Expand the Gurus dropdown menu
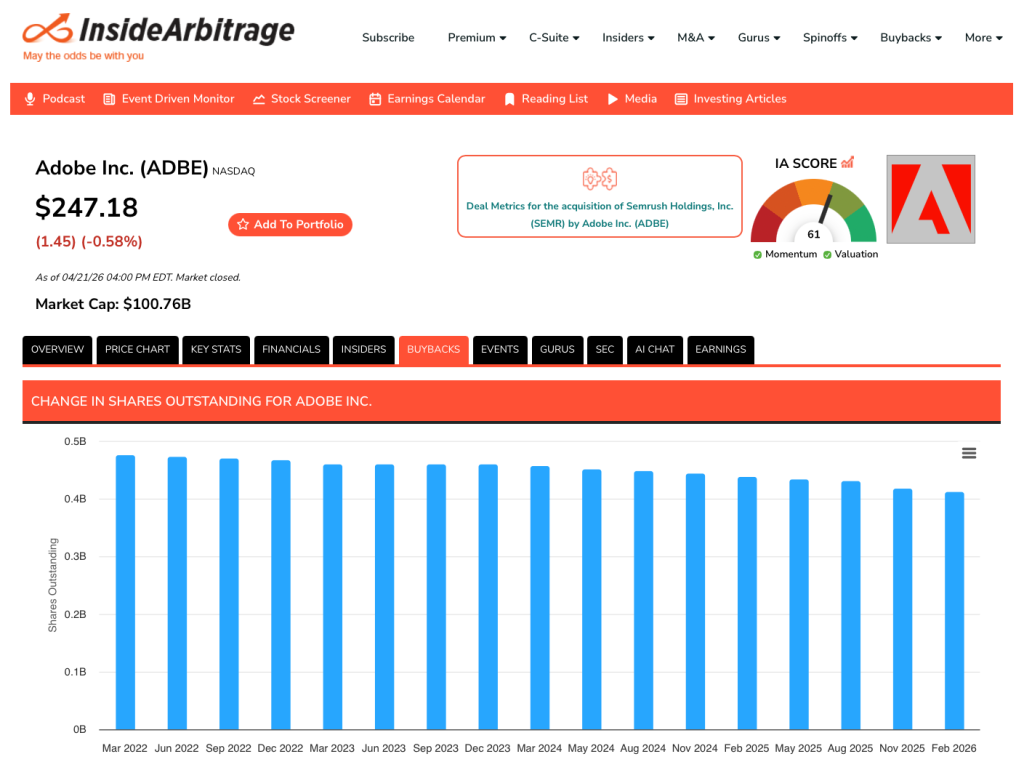This screenshot has width=1024, height=762. (x=759, y=38)
